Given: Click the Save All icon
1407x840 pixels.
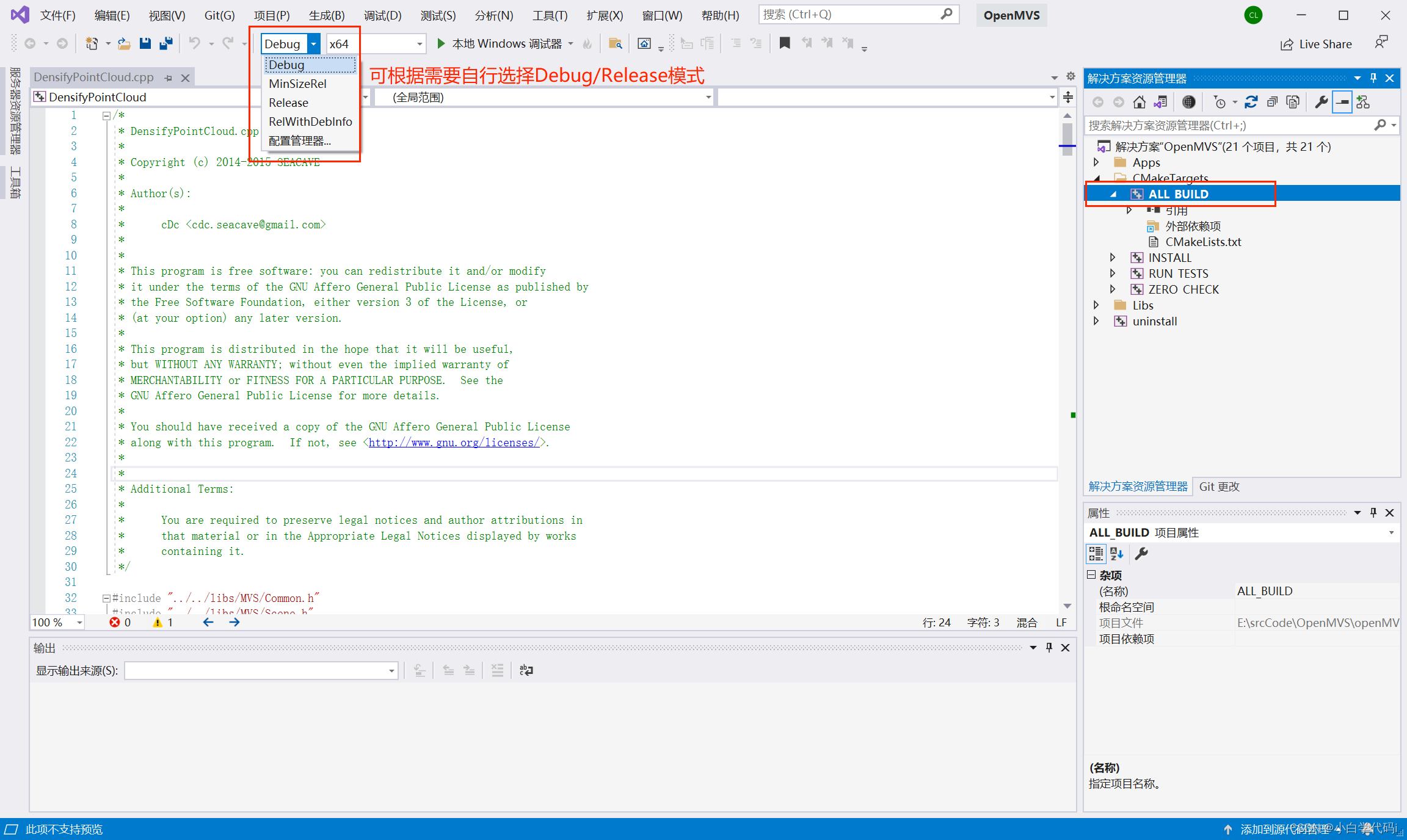Looking at the screenshot, I should click(x=164, y=43).
